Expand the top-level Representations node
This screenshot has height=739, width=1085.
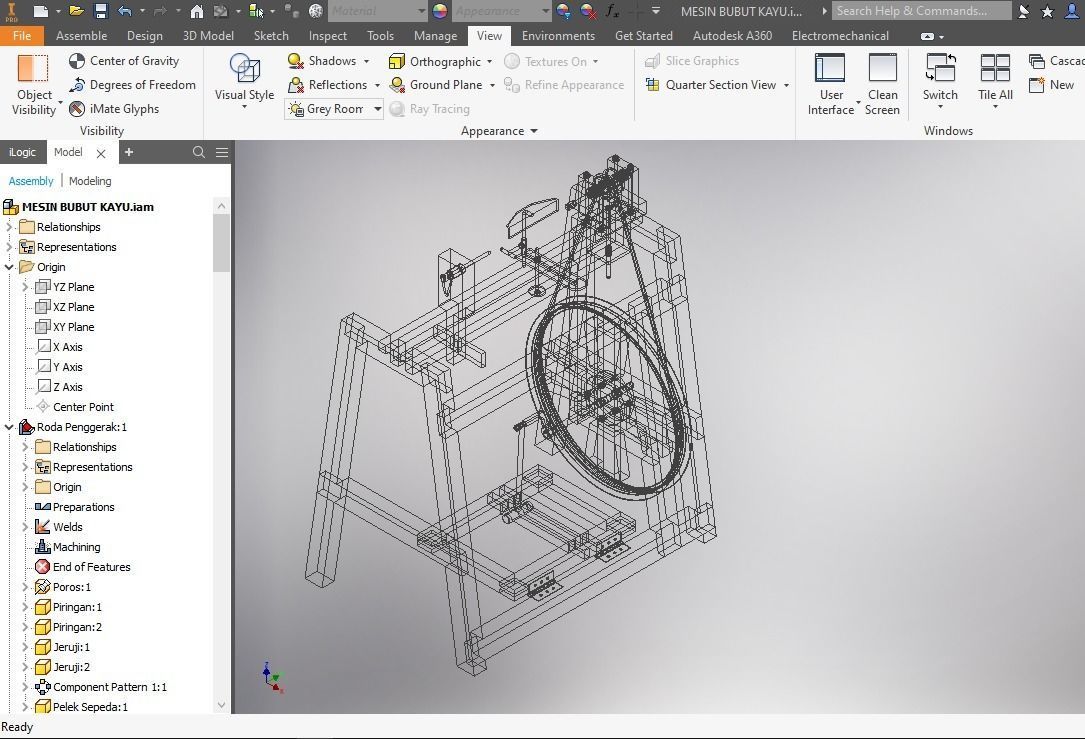[x=9, y=247]
